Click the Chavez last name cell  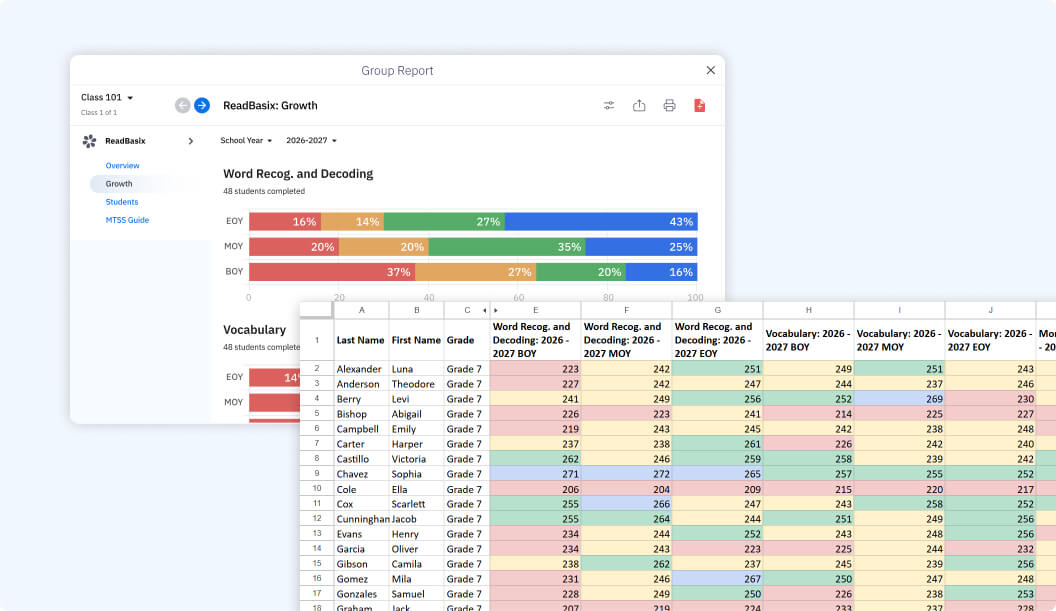361,474
